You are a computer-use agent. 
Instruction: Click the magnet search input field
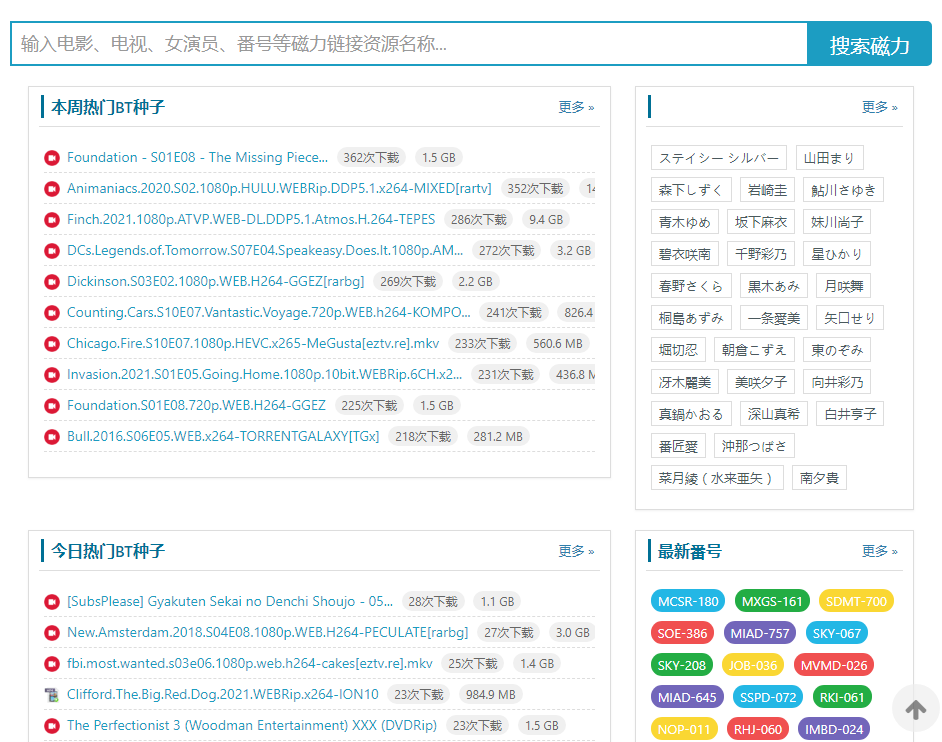click(409, 44)
